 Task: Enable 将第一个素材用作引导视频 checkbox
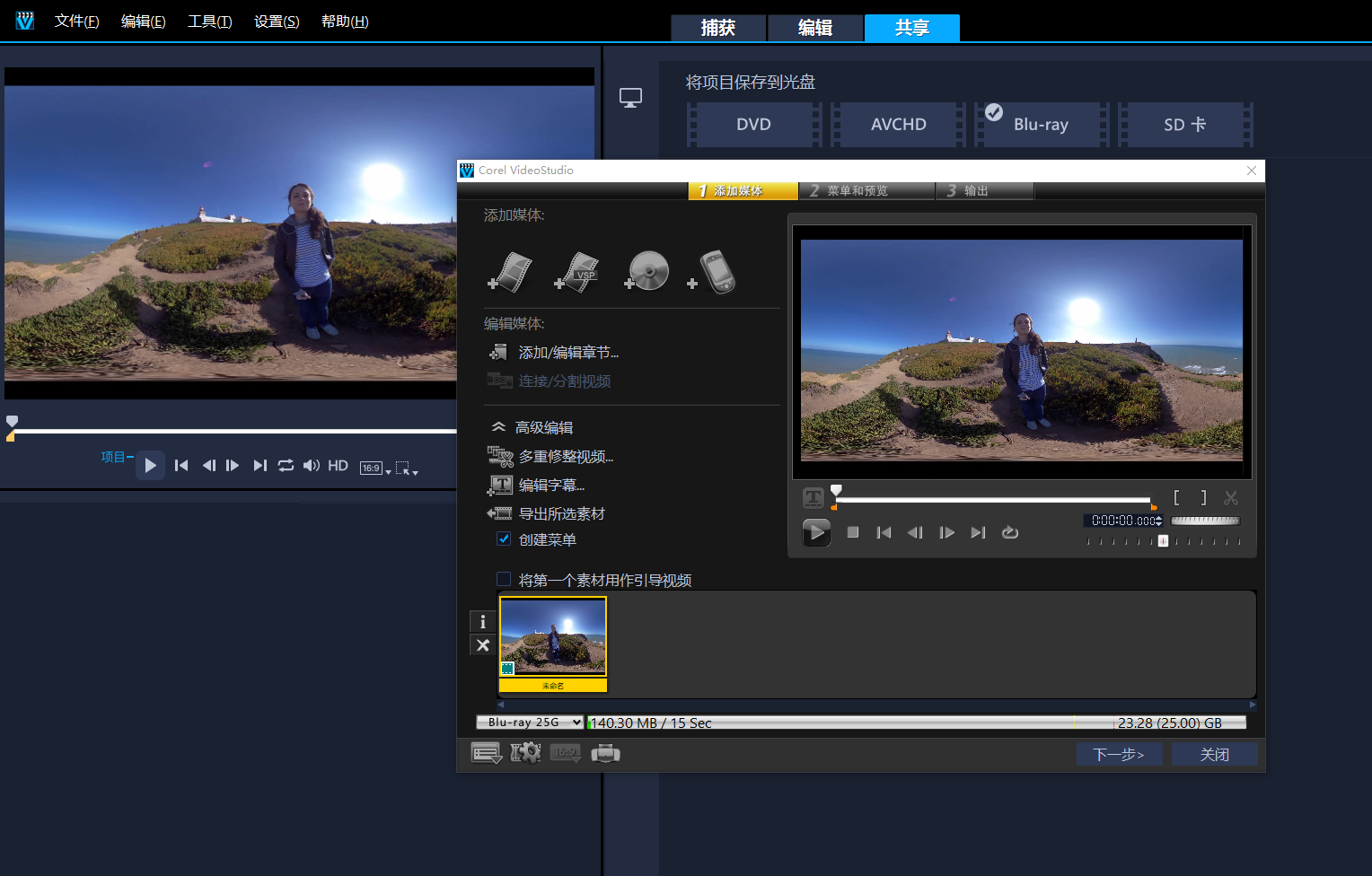[505, 580]
